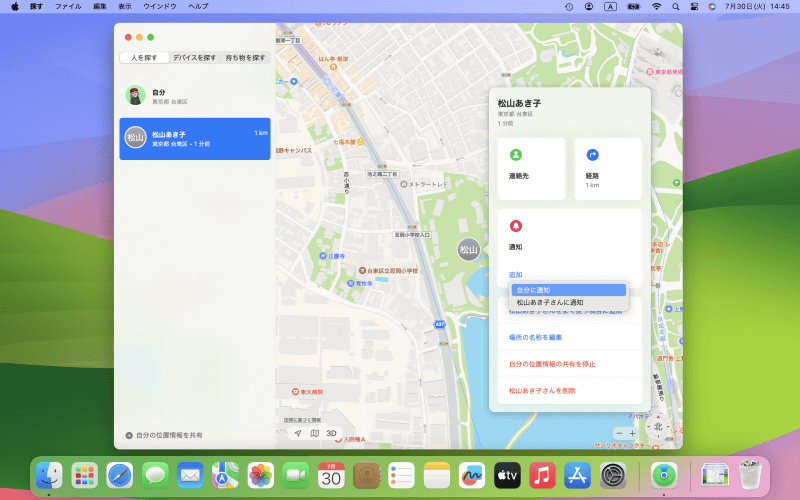Viewport: 800px width, 500px height.
Task: Toggle the 3D map view
Action: [331, 433]
